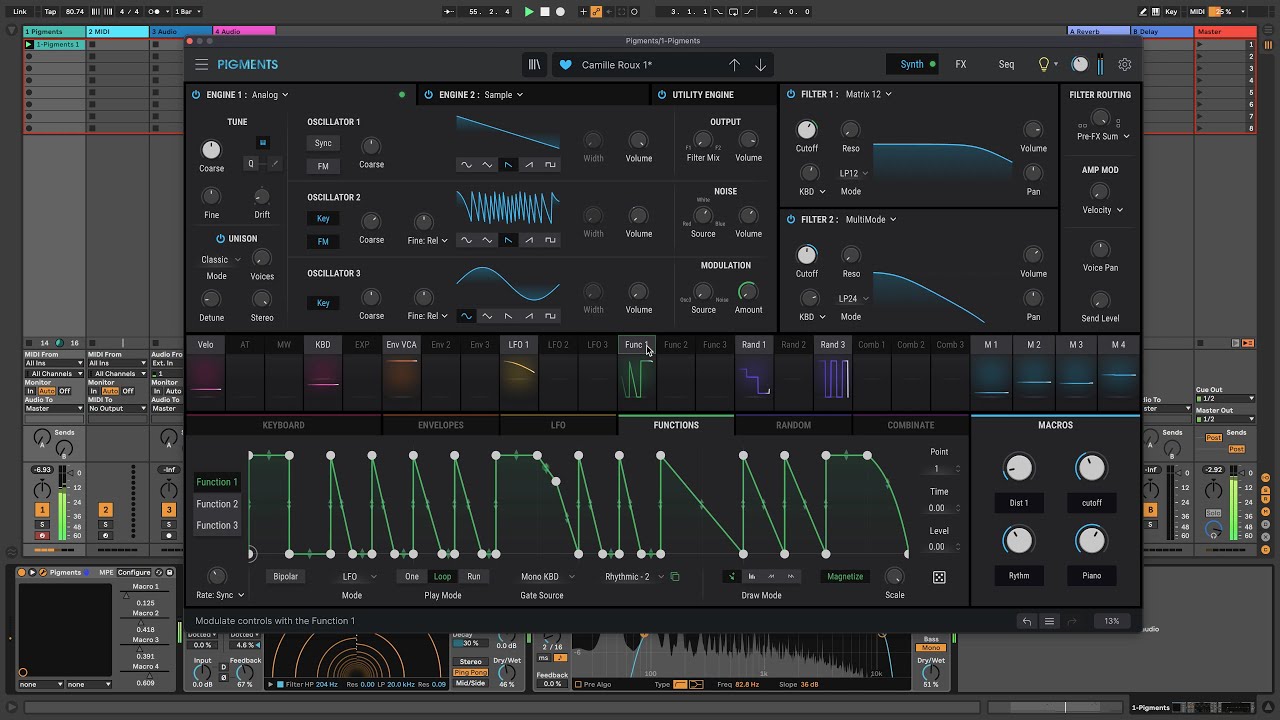This screenshot has height=720, width=1280.
Task: Open the RANDOM modulation tab
Action: [x=794, y=425]
